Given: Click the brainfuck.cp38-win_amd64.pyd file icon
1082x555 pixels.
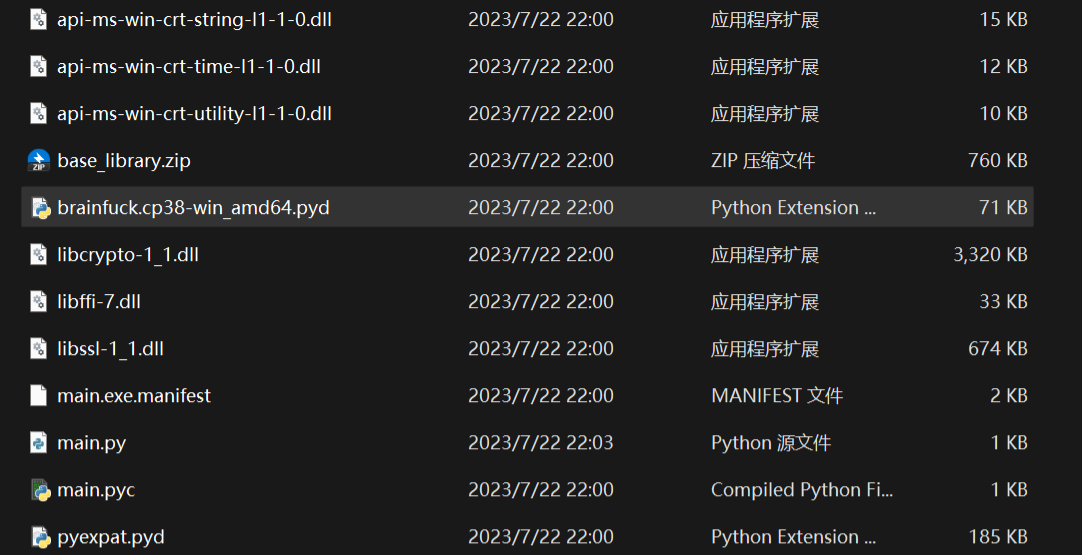Looking at the screenshot, I should 40,208.
